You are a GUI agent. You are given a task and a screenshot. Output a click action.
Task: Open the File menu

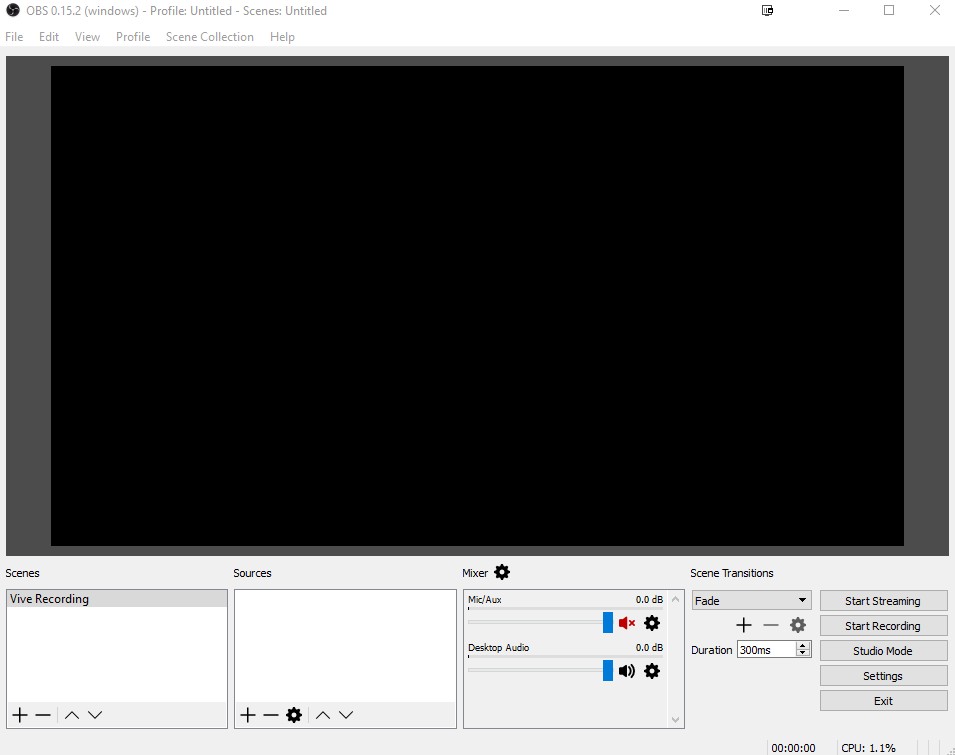(x=14, y=37)
